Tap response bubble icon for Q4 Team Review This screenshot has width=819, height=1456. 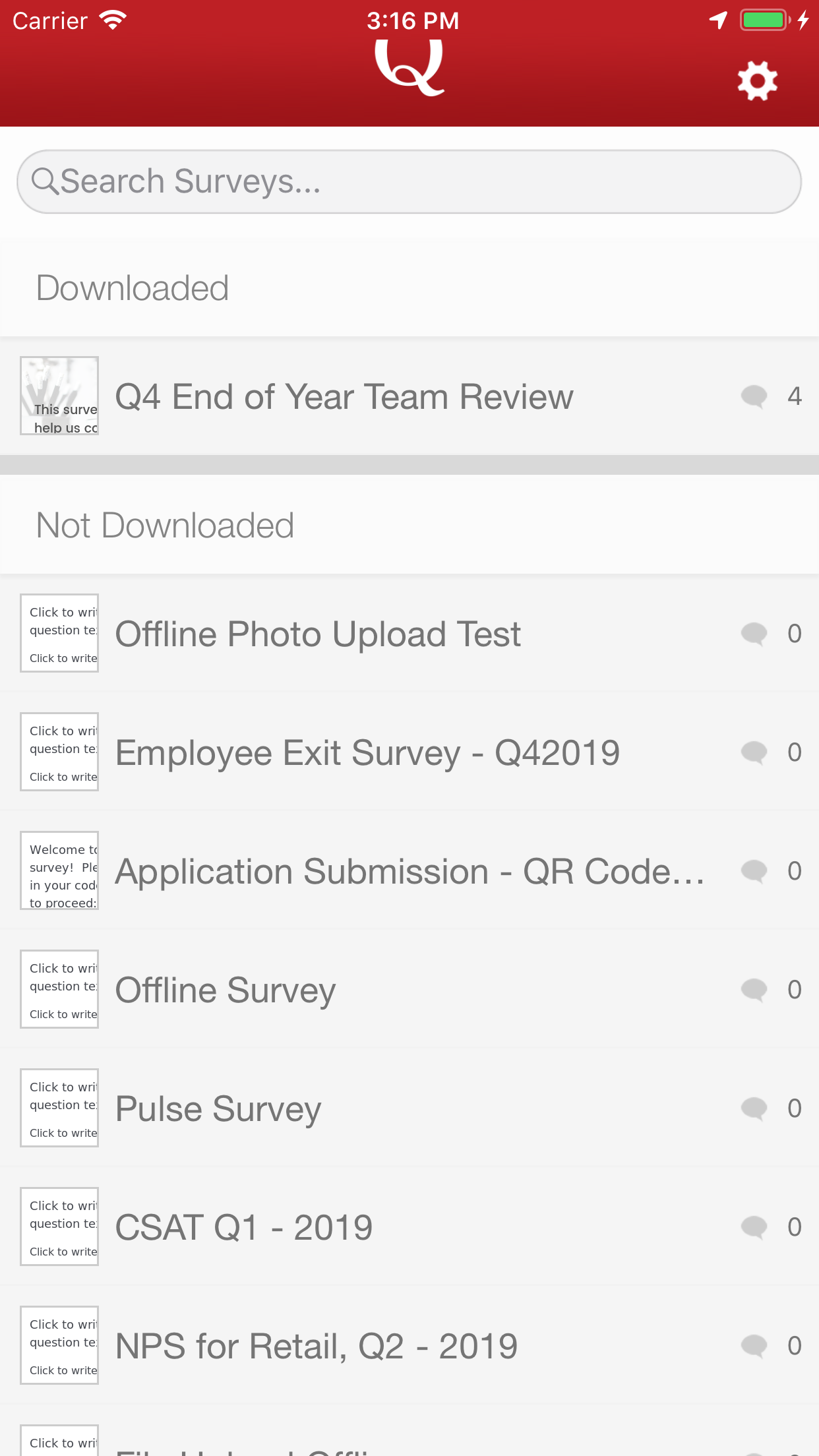754,396
